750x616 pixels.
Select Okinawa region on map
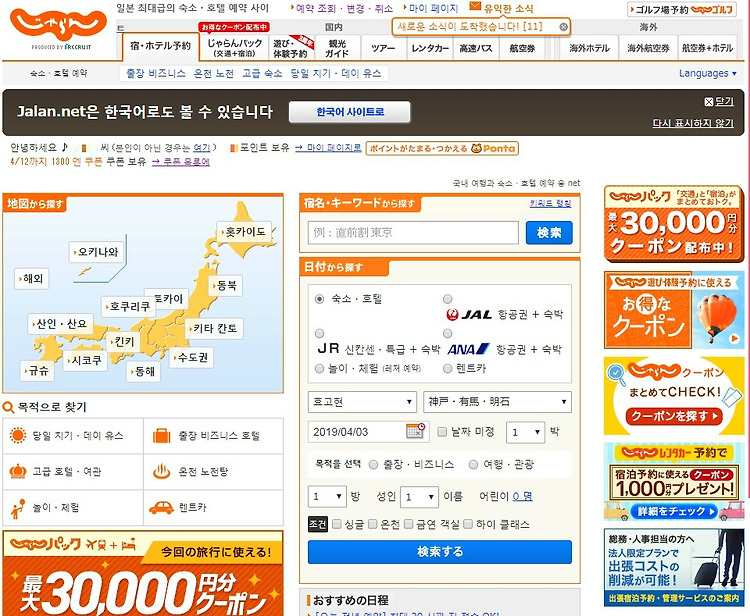[x=96, y=252]
